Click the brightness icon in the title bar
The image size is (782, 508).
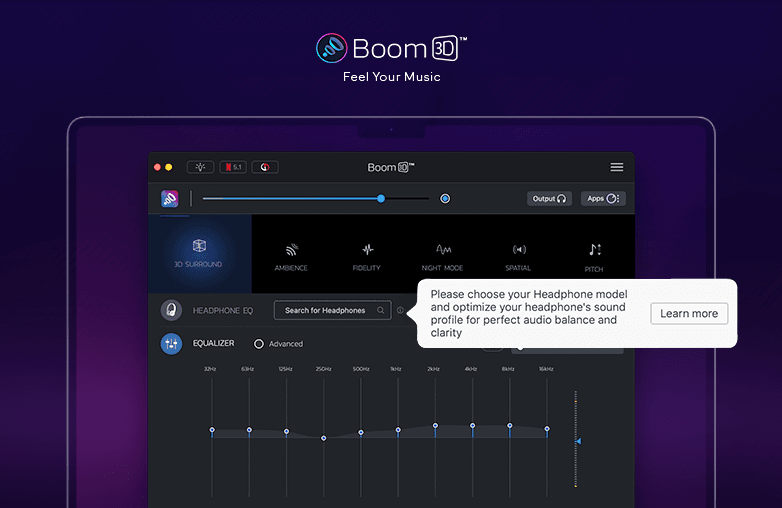point(200,167)
